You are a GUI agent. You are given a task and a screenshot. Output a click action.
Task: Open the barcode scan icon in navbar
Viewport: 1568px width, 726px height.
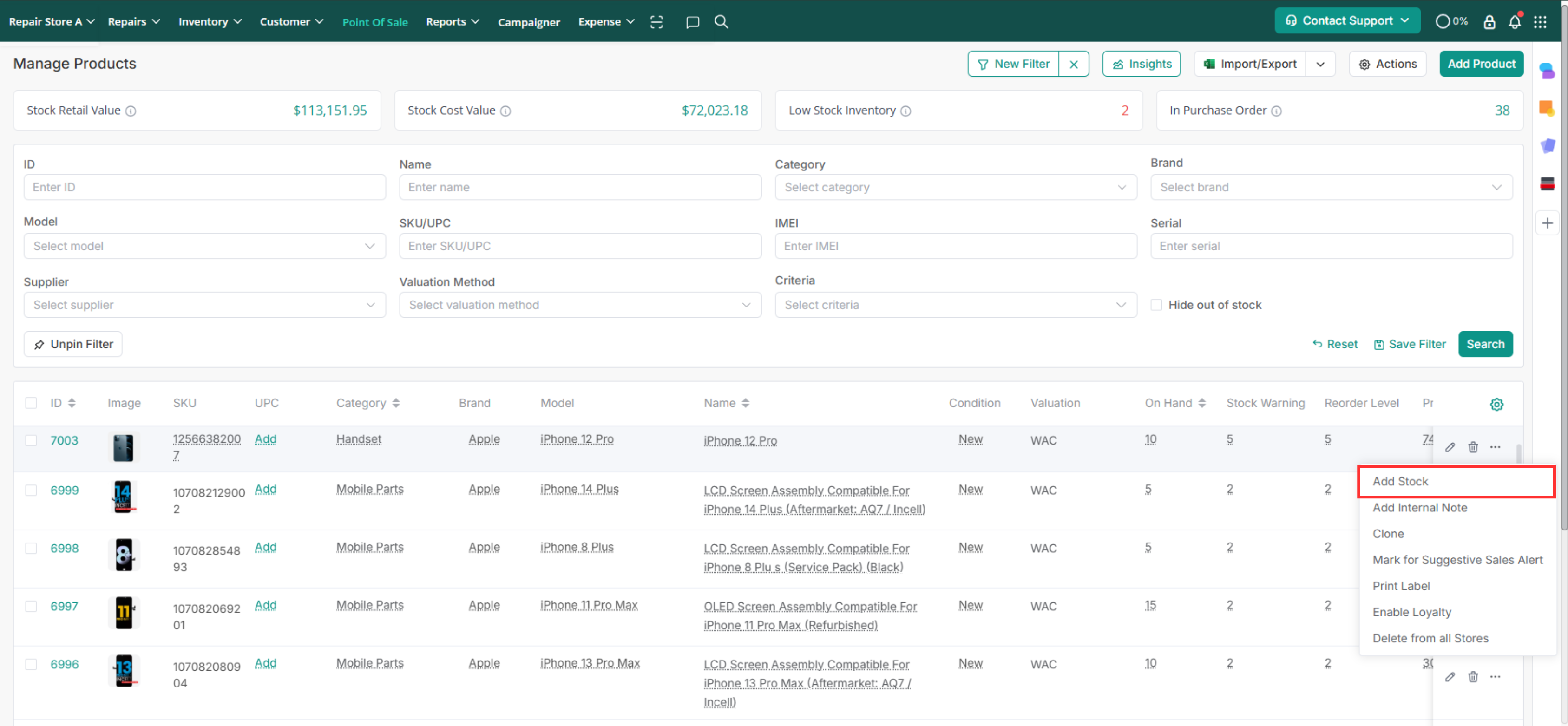(656, 22)
